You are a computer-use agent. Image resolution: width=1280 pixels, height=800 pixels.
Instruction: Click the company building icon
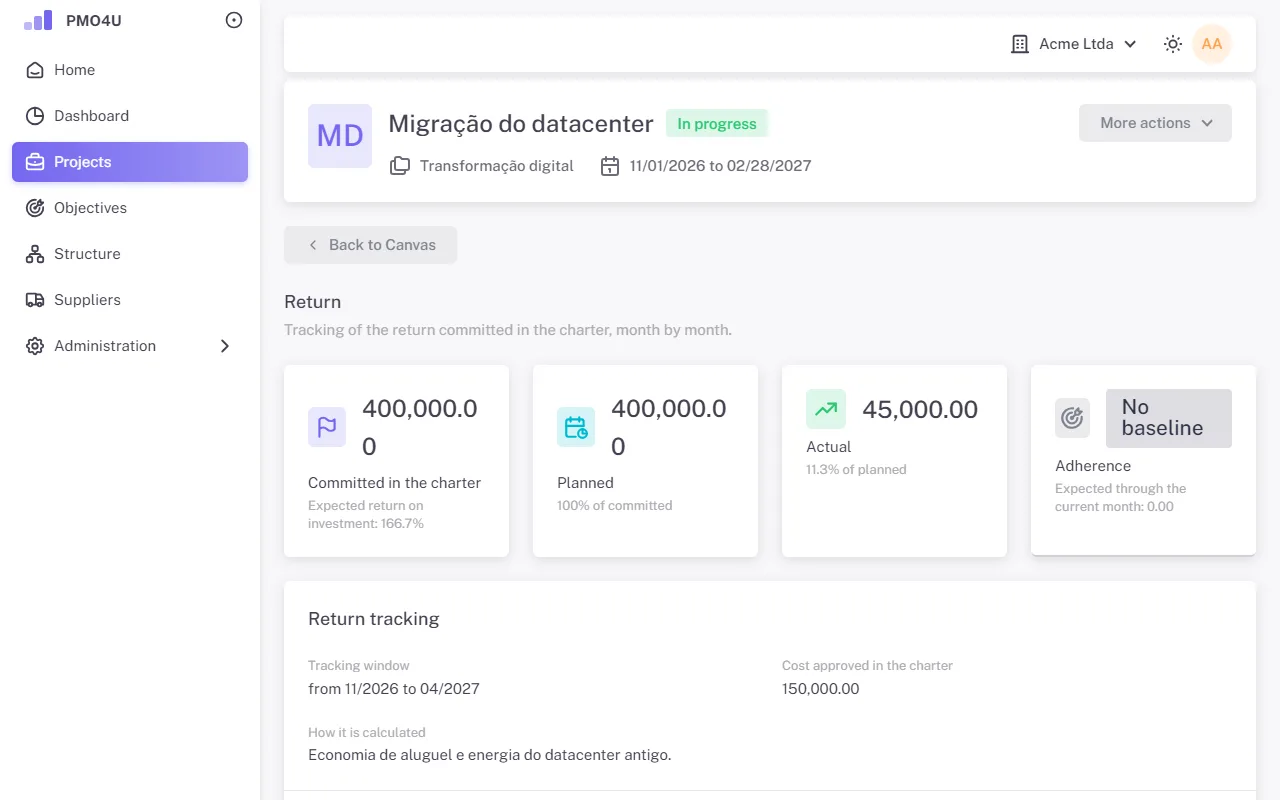click(1020, 44)
